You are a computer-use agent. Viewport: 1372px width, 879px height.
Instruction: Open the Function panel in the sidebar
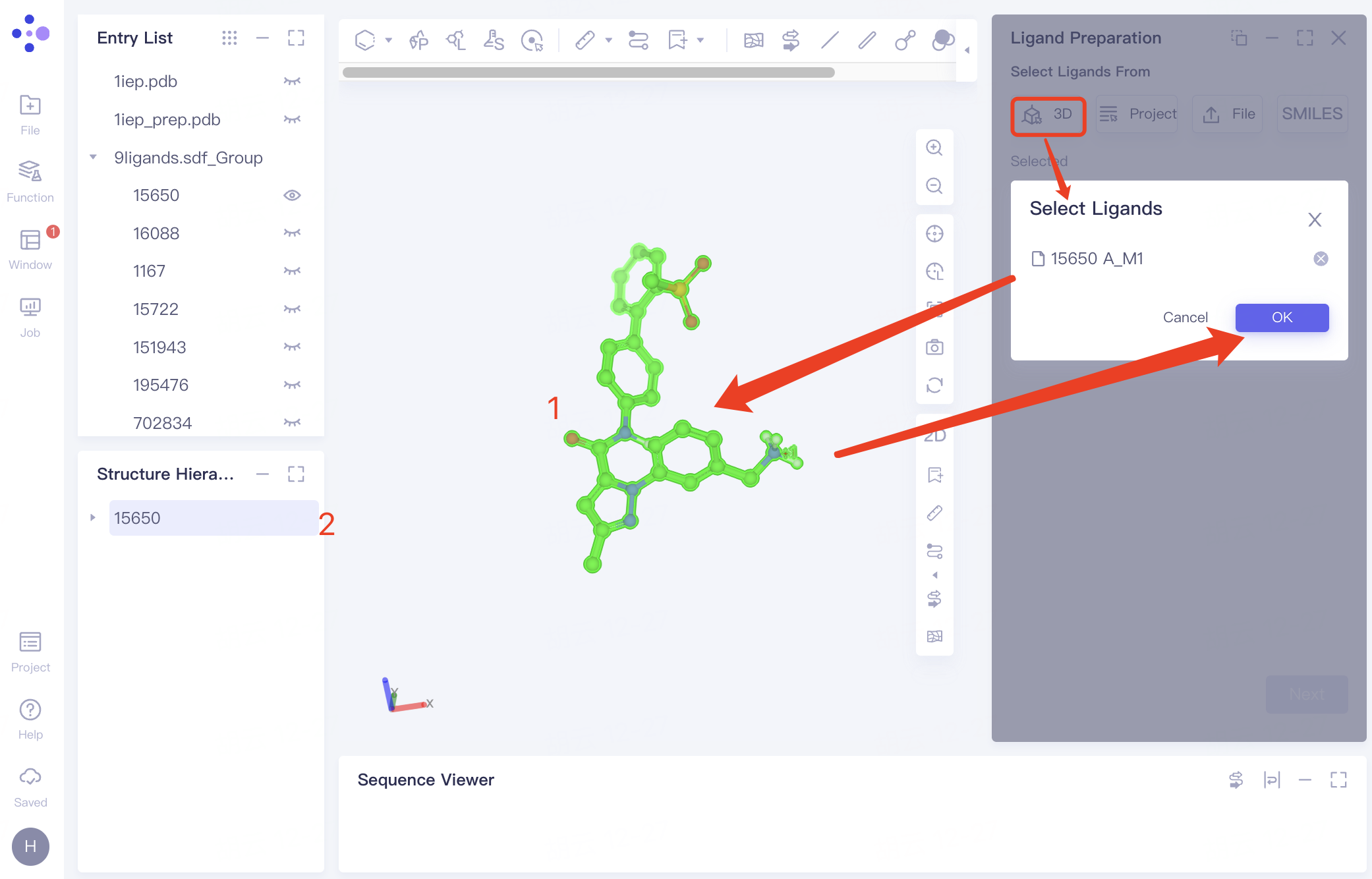(30, 180)
